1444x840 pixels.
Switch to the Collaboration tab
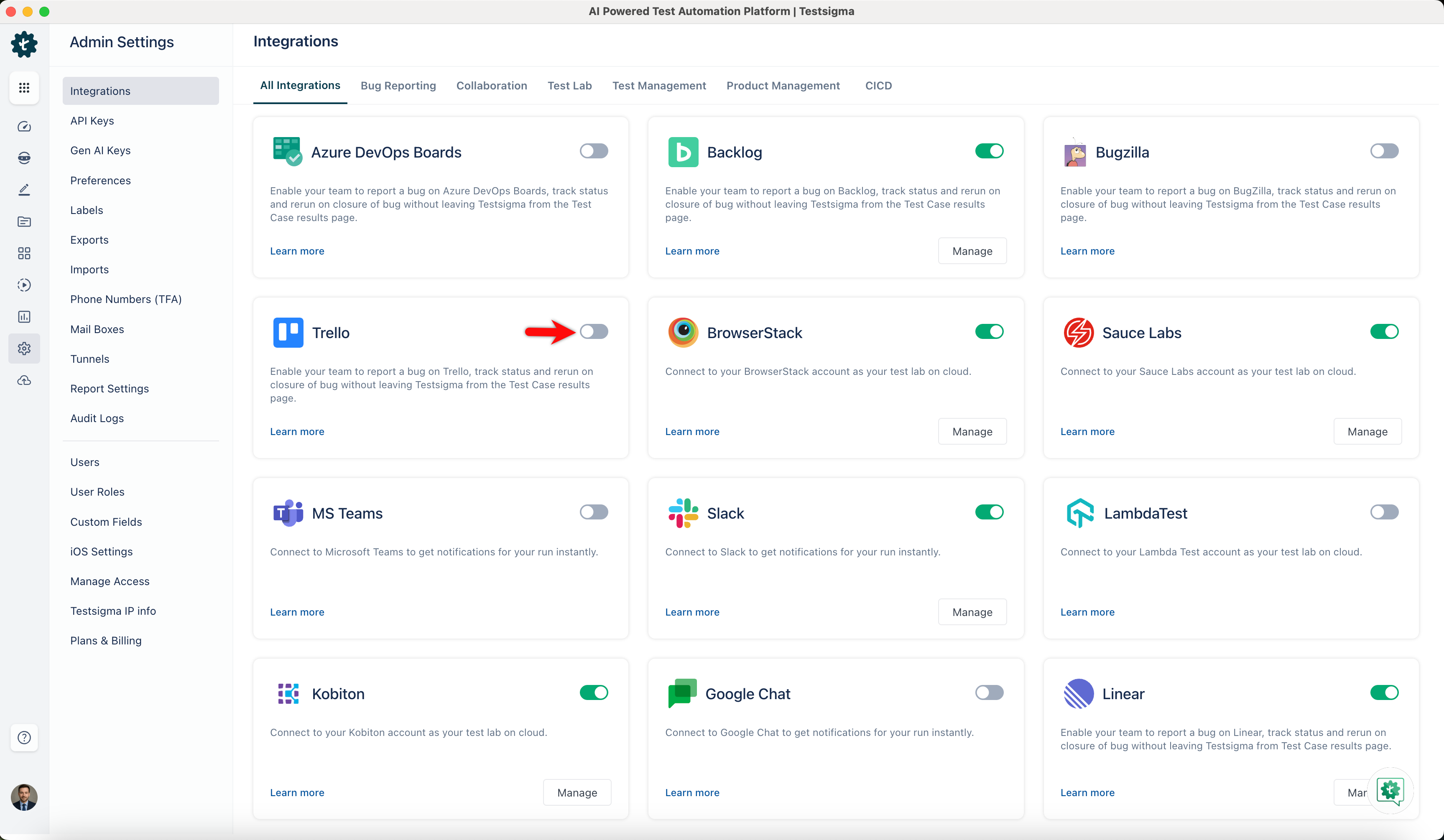point(492,85)
